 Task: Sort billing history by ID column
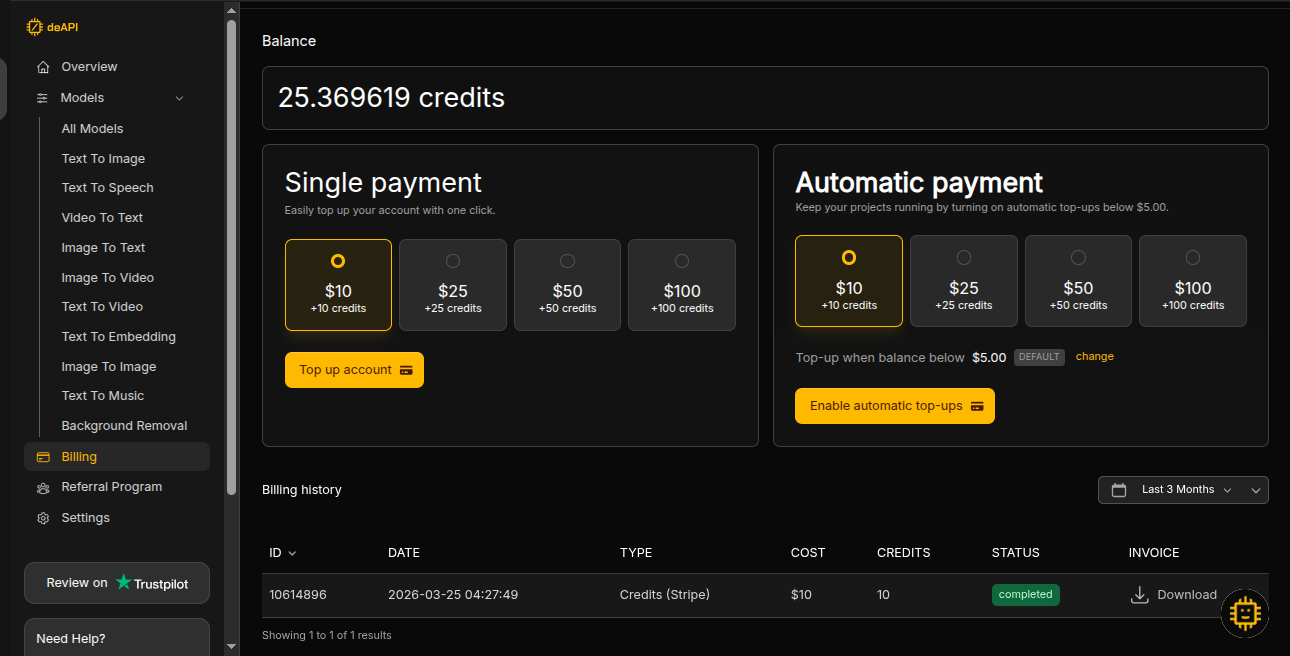tap(283, 553)
